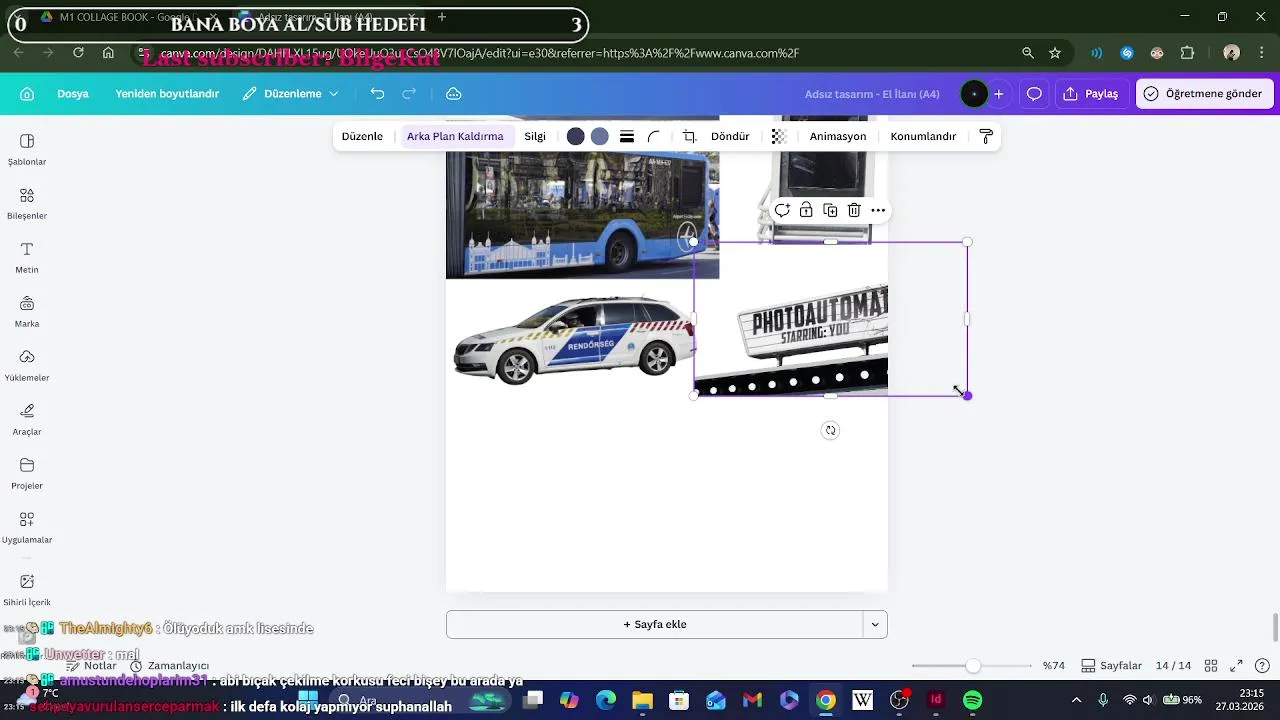Select the blue bus image on canvas

[582, 213]
